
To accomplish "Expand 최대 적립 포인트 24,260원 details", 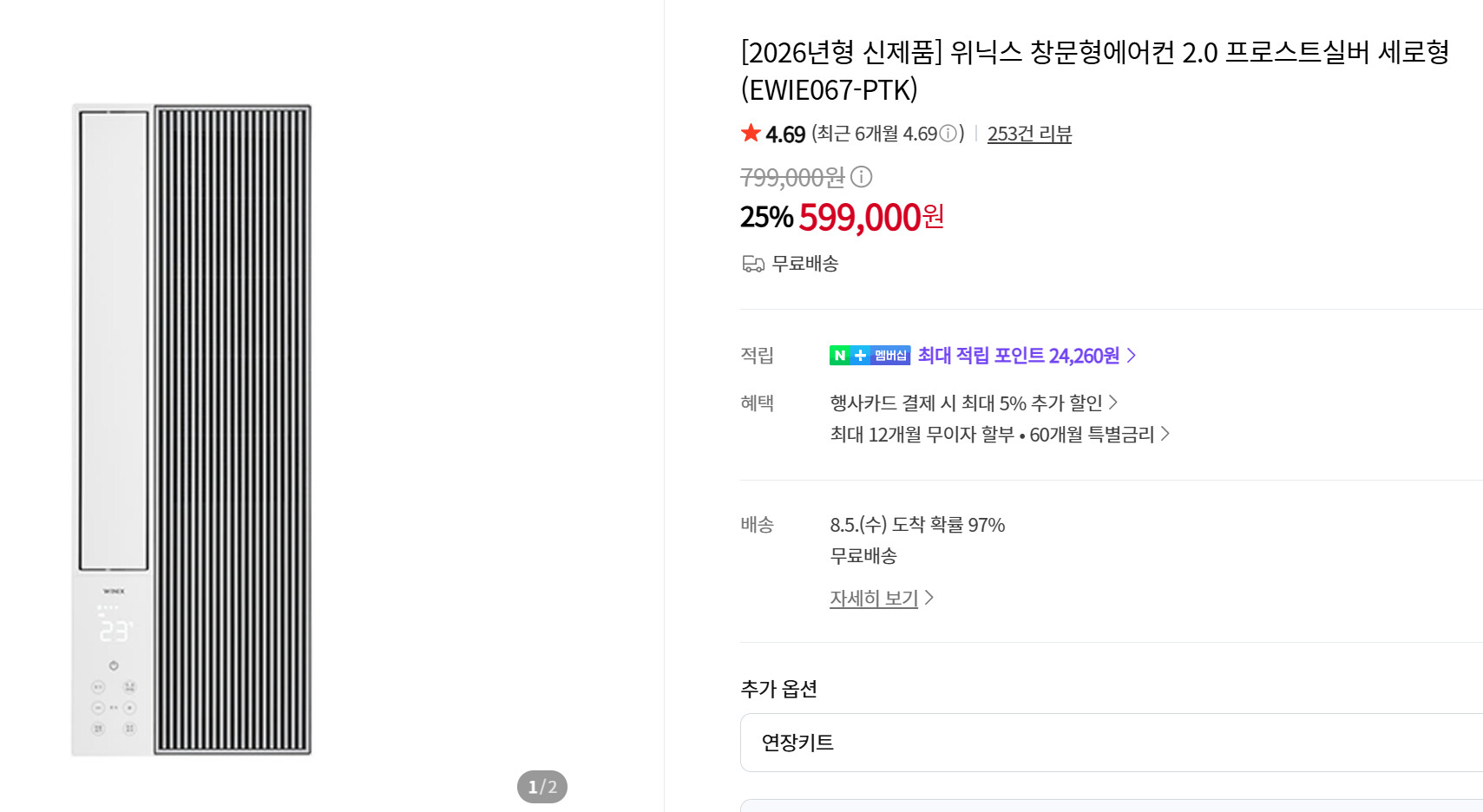I will coord(1027,356).
